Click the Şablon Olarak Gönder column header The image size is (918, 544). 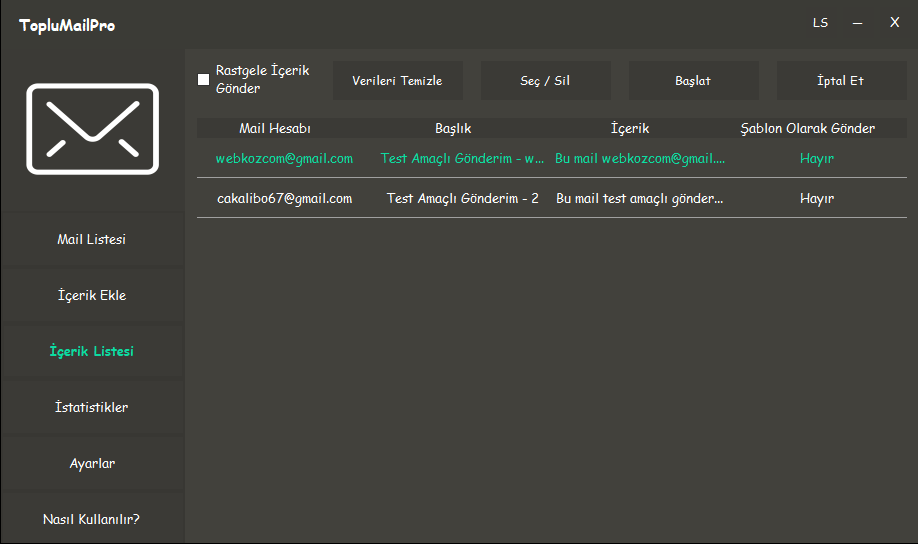[807, 129]
